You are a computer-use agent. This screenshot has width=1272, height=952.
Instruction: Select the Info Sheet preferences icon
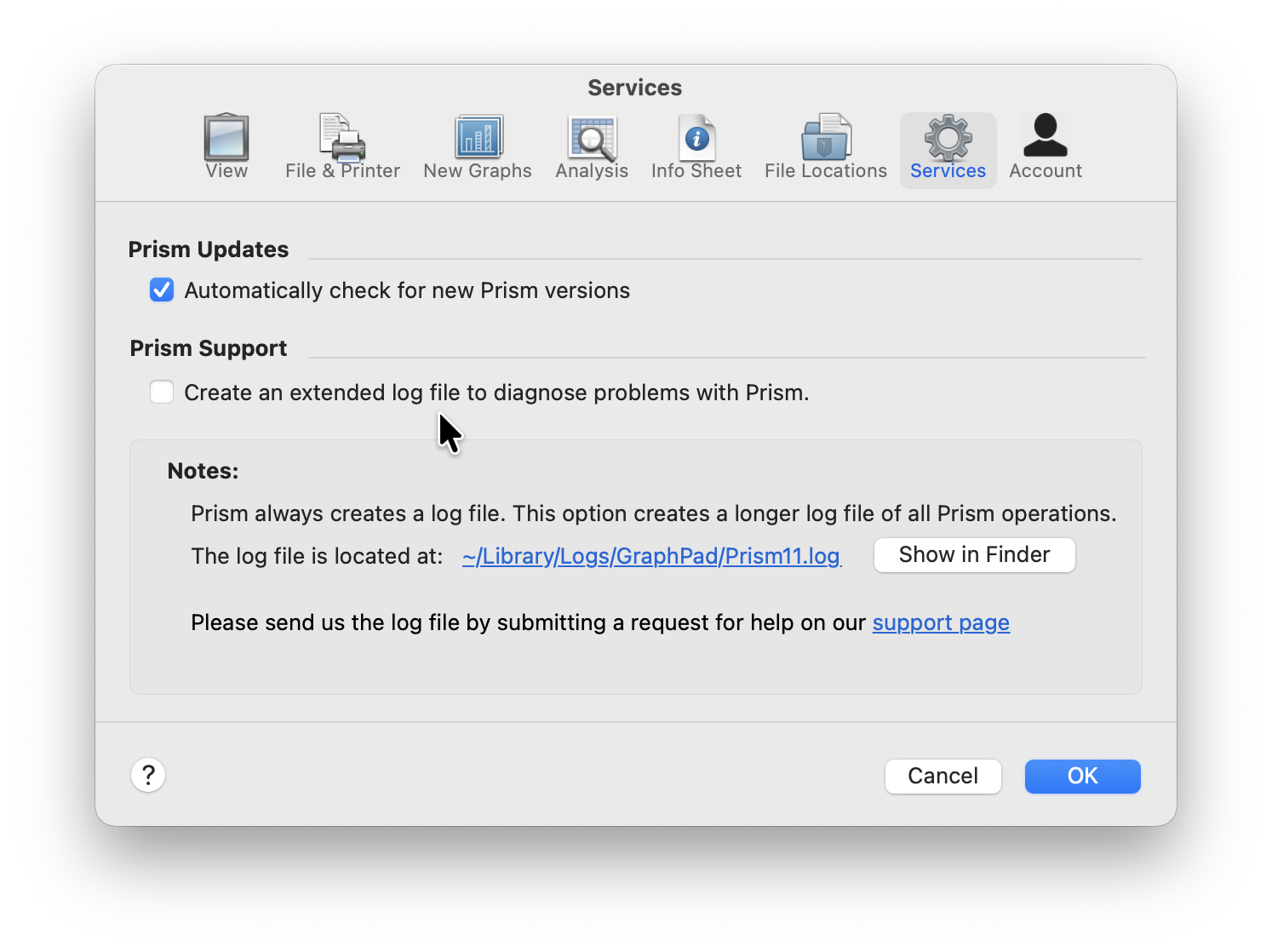696,147
